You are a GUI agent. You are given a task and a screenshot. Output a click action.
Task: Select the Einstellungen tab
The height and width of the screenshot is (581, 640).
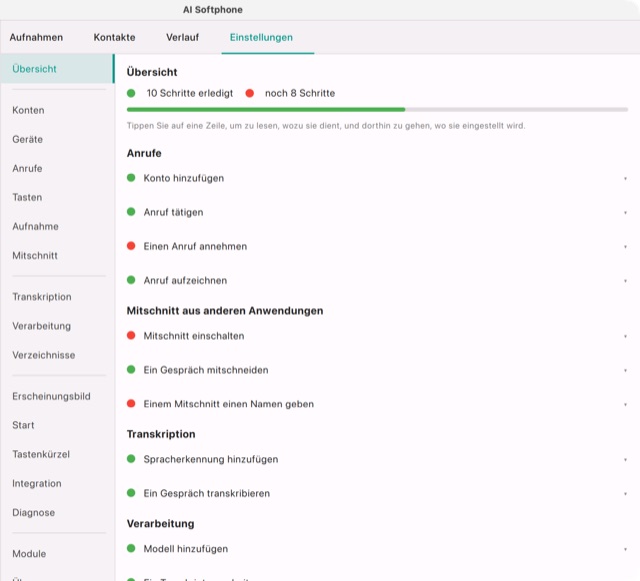coord(261,37)
